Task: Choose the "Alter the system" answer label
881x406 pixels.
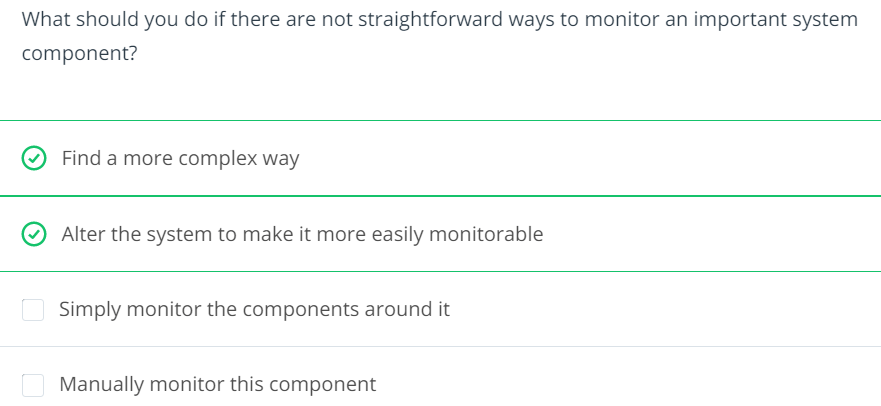Action: (x=302, y=234)
